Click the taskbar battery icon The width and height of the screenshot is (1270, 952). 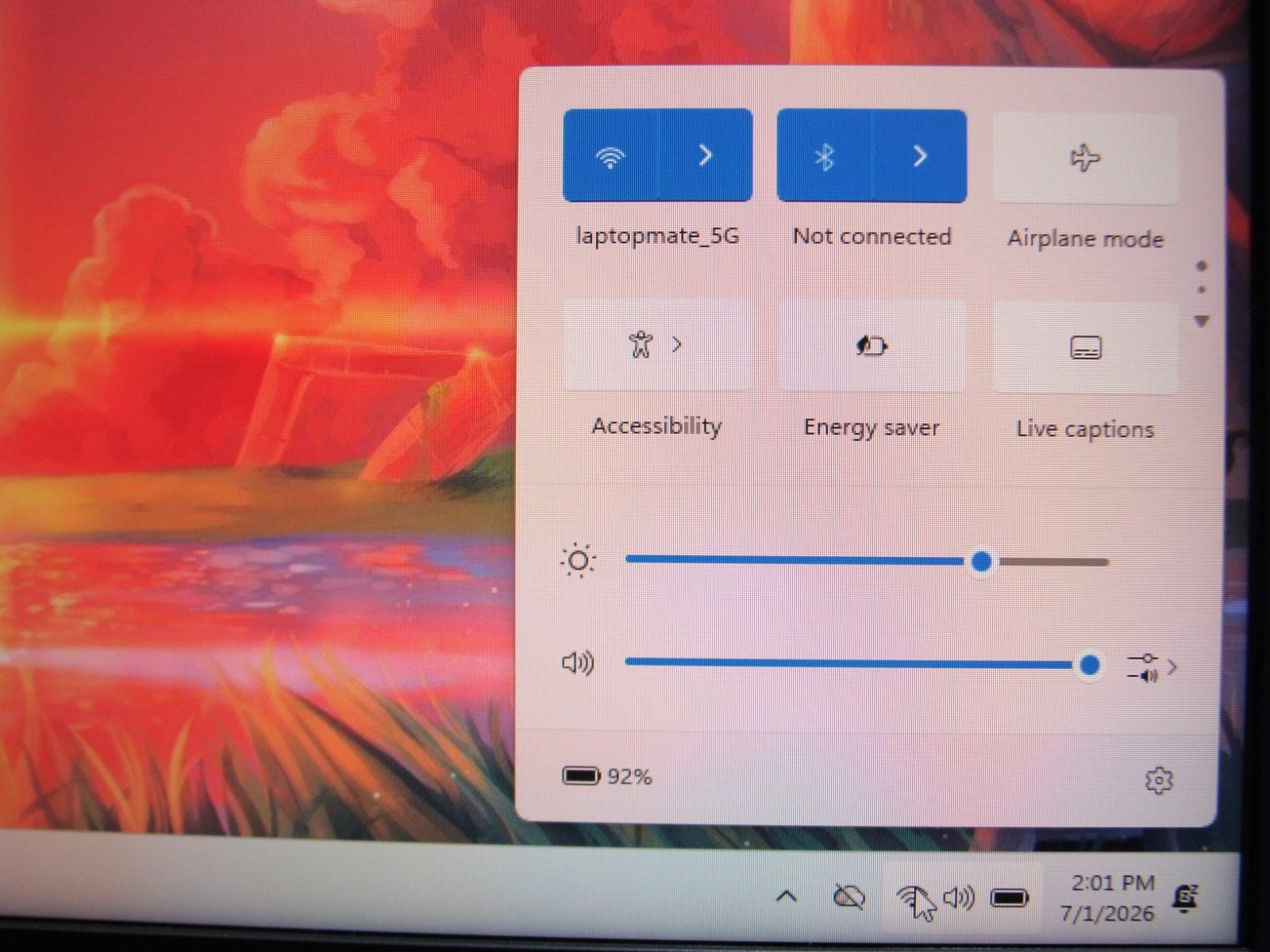pyautogui.click(x=1010, y=898)
